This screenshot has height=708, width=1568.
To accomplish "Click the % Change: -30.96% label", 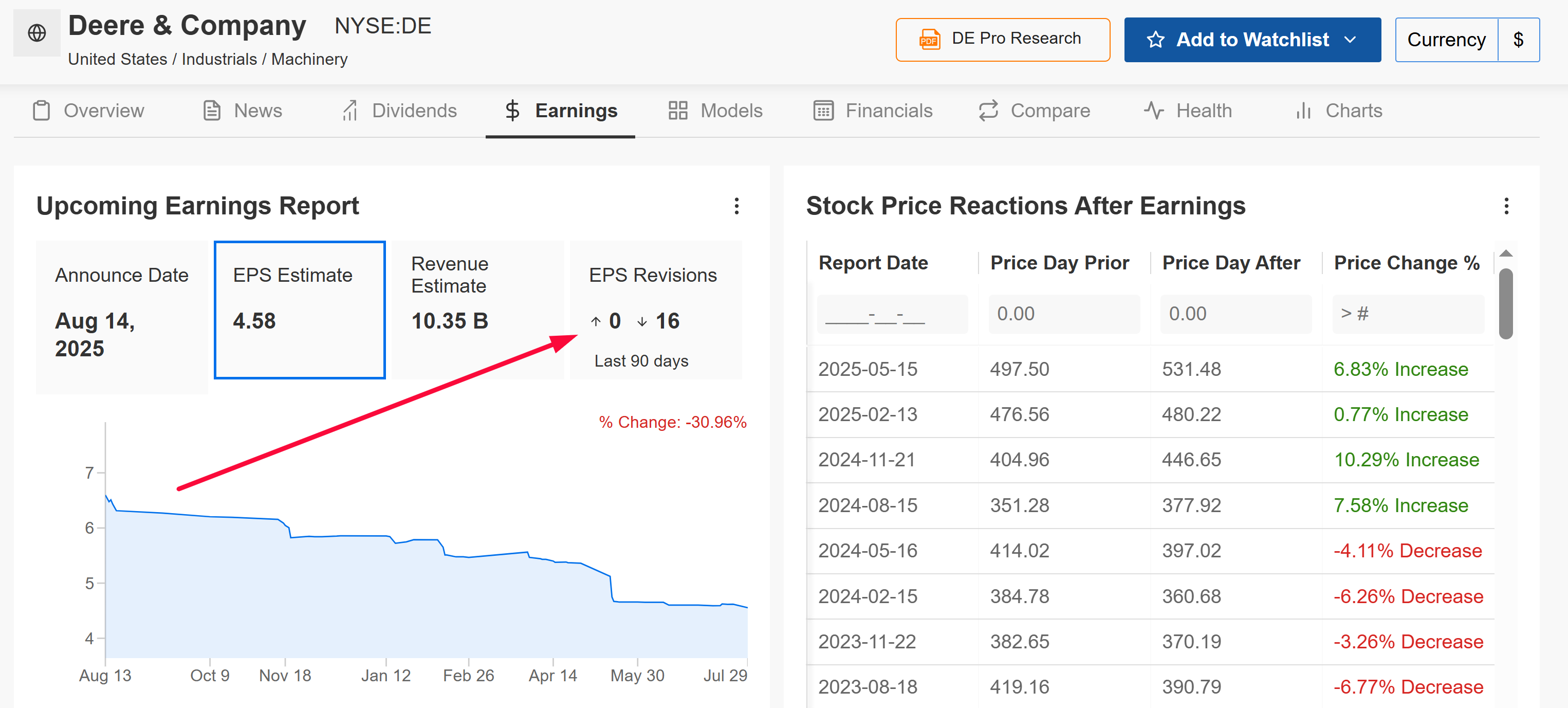I will coord(673,423).
